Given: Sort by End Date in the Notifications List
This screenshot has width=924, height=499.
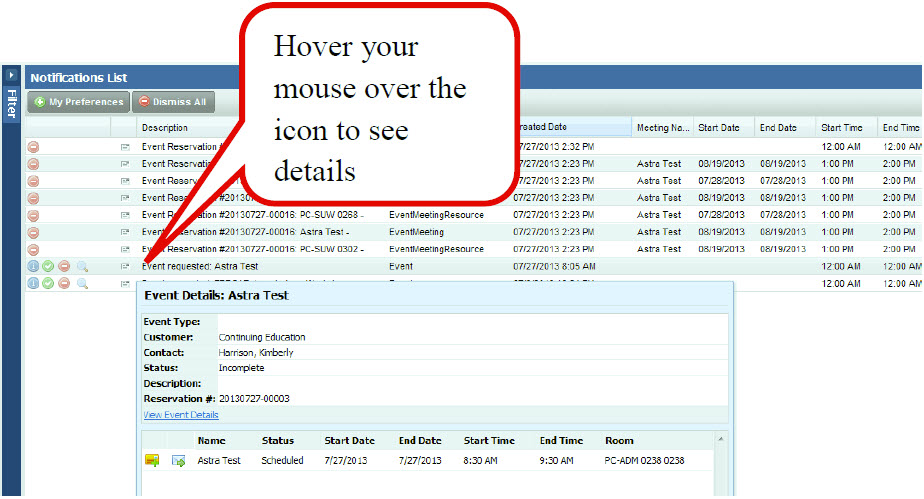Looking at the screenshot, I should coord(778,127).
